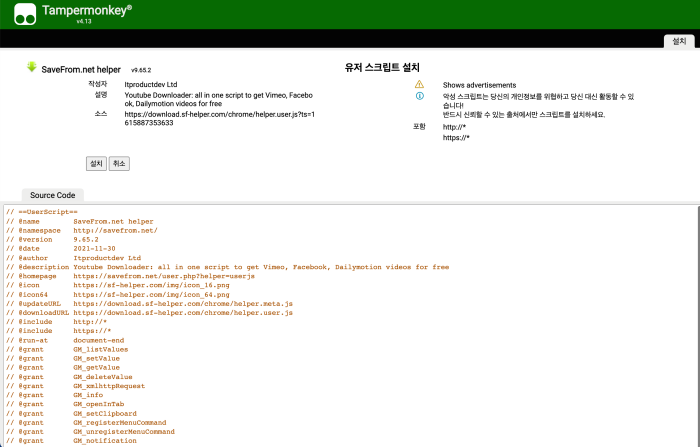Click the author name Itproductdev Ltd

(151, 84)
